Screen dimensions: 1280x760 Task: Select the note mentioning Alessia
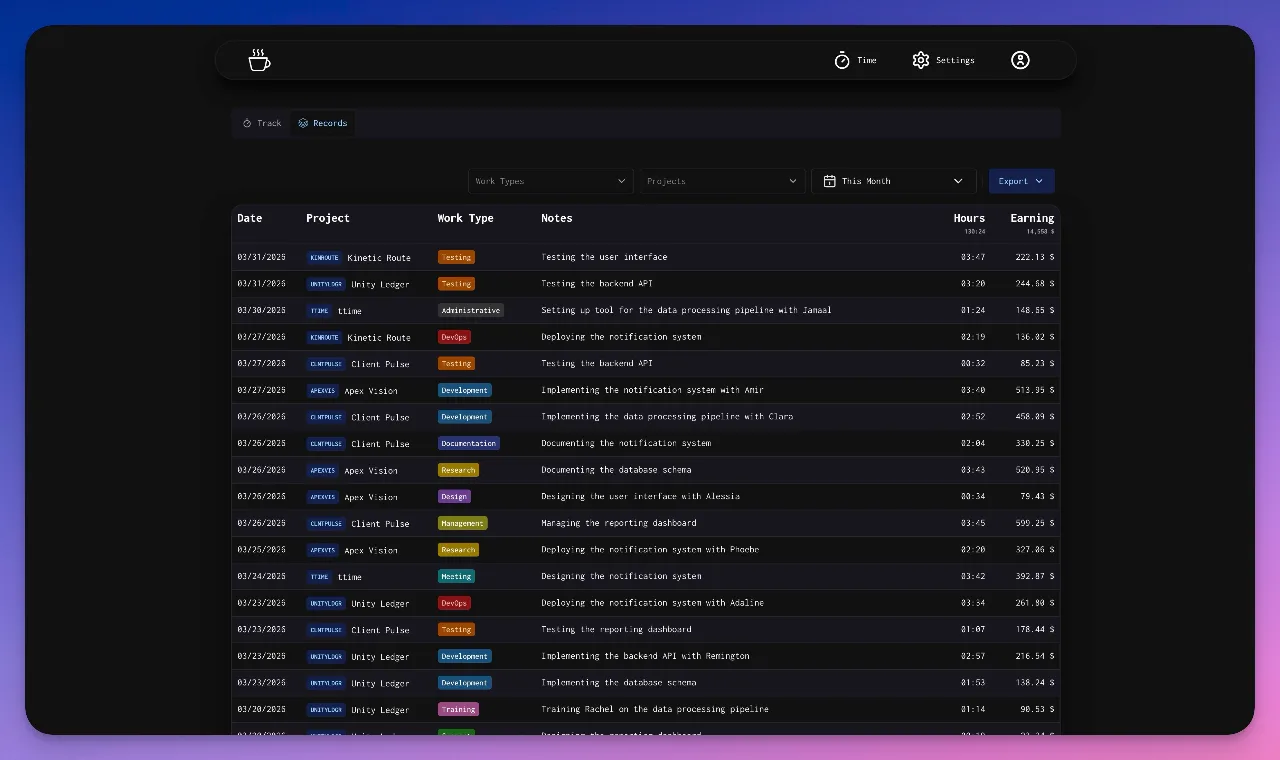(641, 496)
